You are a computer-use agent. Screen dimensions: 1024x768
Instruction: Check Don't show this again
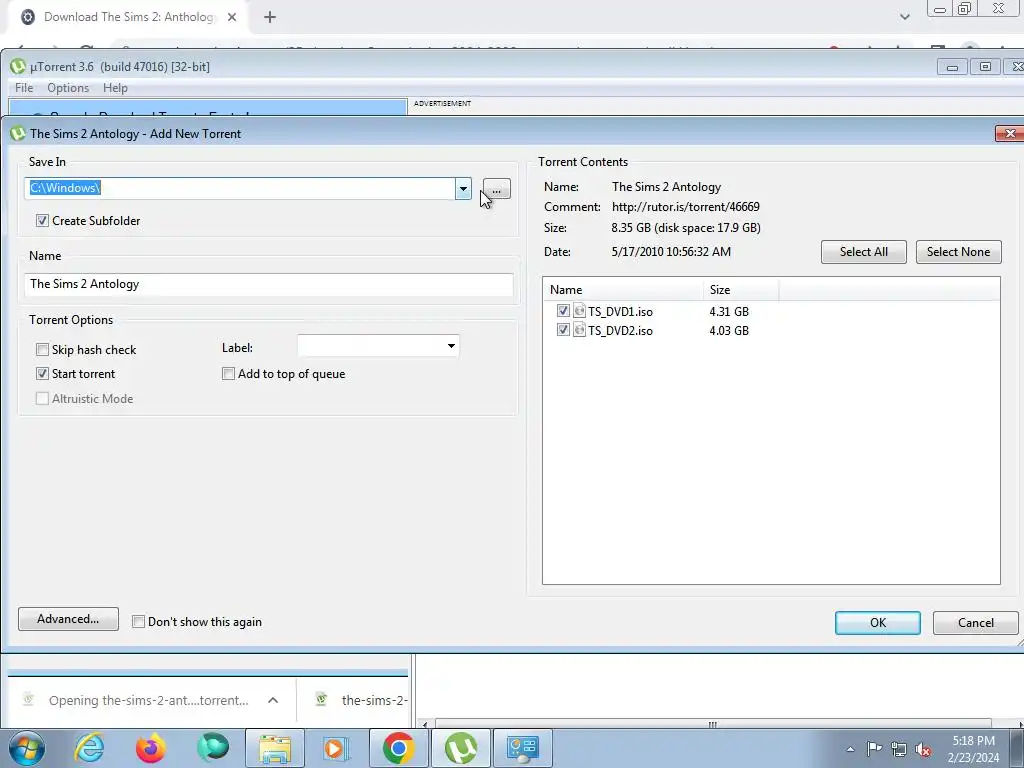click(x=138, y=622)
